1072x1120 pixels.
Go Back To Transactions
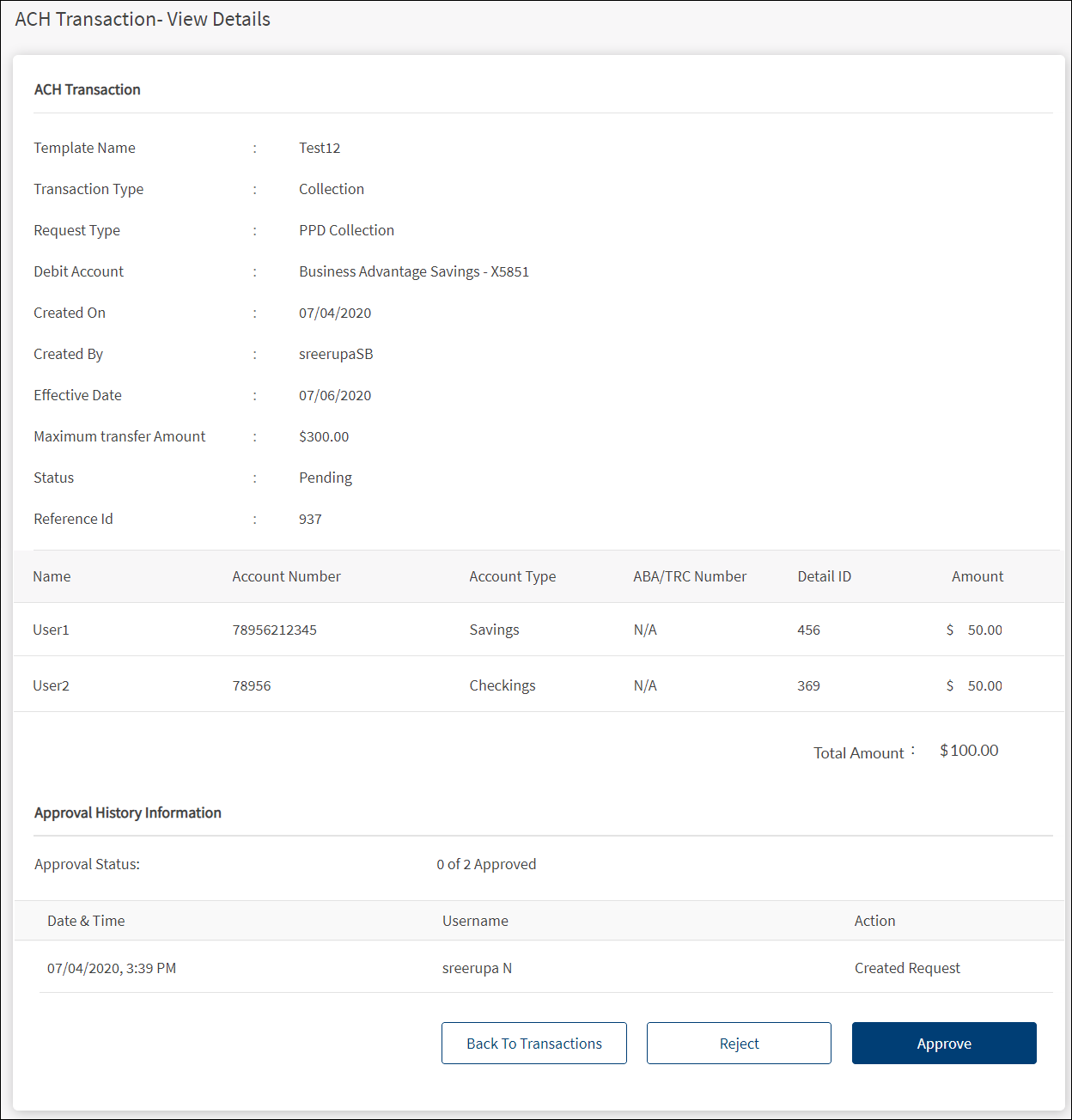(533, 1043)
